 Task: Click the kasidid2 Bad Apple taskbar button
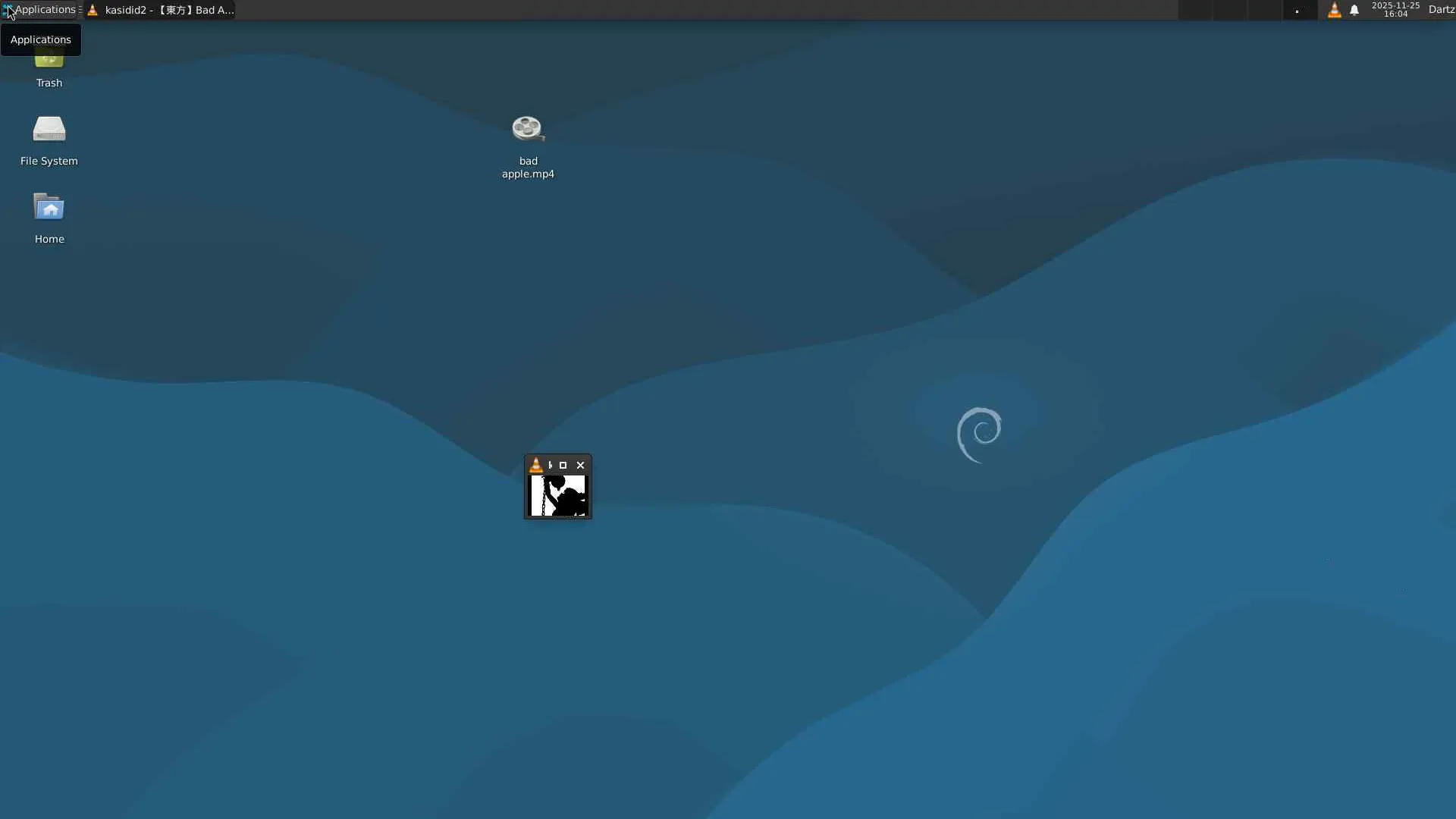161,10
